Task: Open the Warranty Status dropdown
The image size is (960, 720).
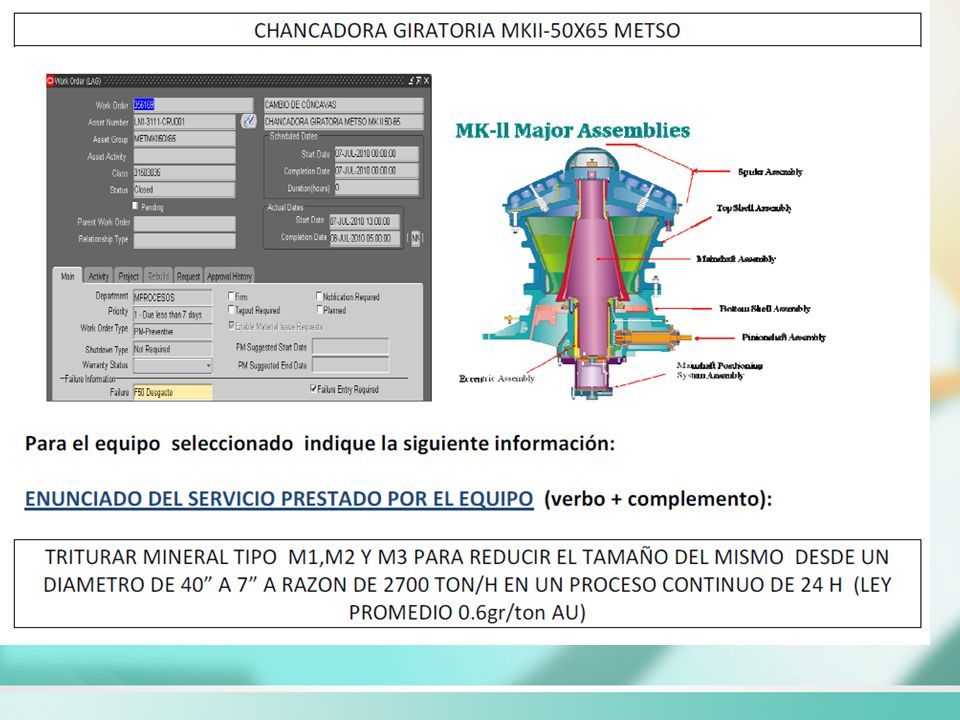Action: [x=208, y=366]
